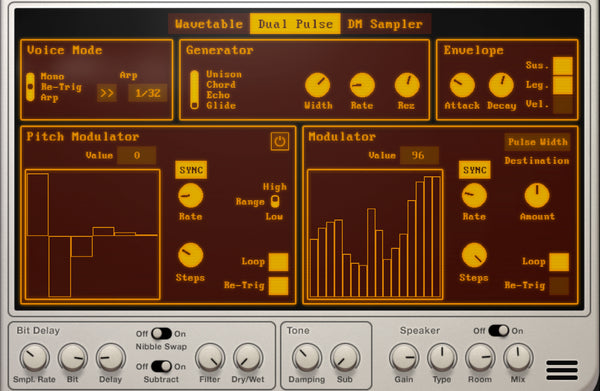Click the Envelope Decay knob
This screenshot has height=391, width=600.
501,85
